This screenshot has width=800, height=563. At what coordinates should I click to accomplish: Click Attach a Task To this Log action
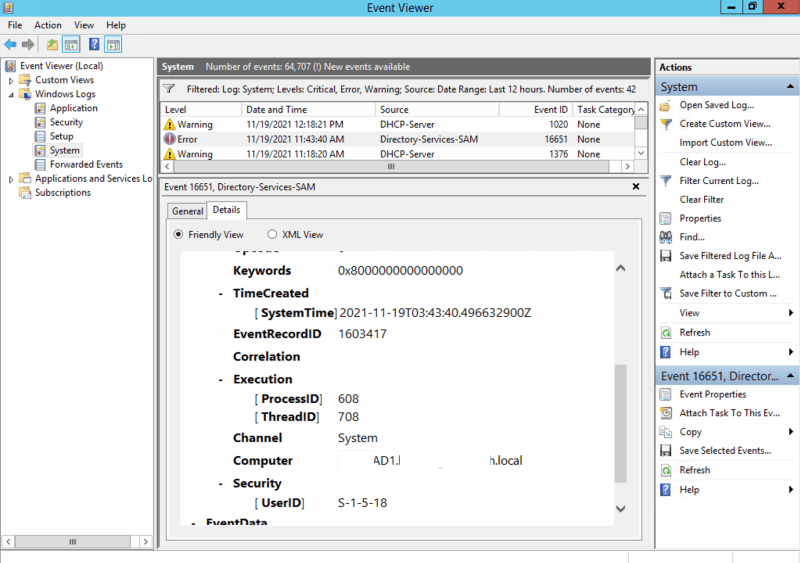point(730,275)
